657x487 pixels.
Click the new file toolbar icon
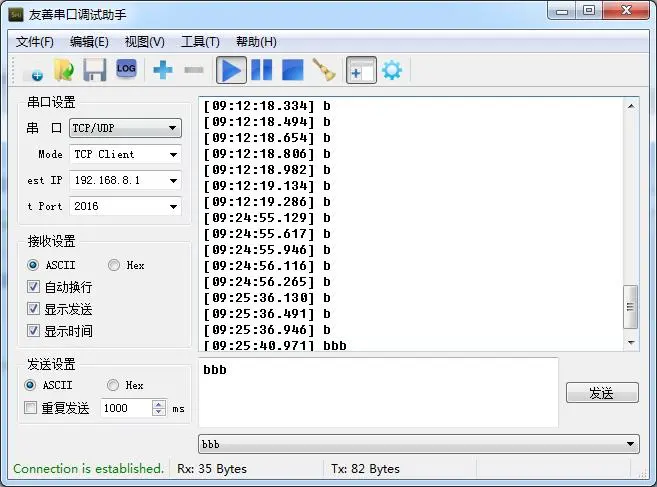pos(33,70)
